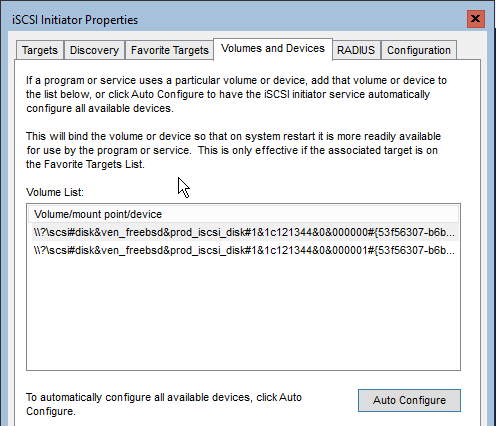496x426 pixels.
Task: Click the Volume/mount point/device column header
Action: [243, 214]
